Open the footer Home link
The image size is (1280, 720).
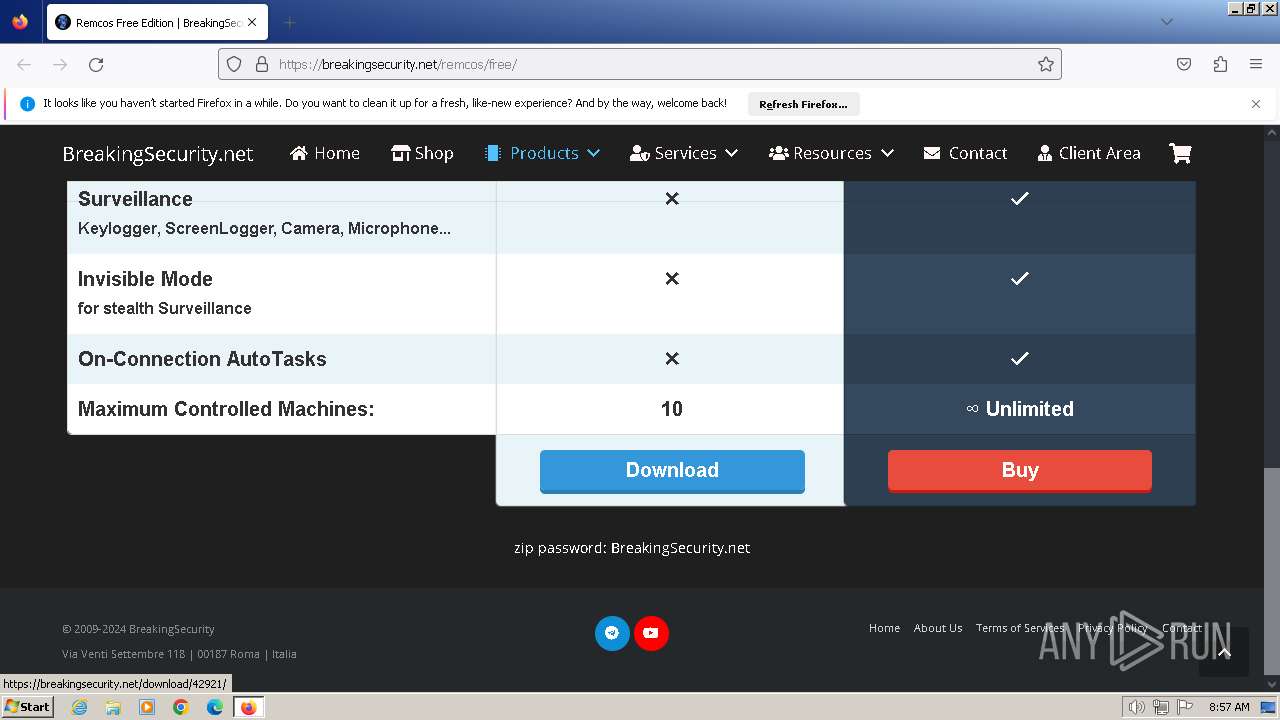pos(884,628)
